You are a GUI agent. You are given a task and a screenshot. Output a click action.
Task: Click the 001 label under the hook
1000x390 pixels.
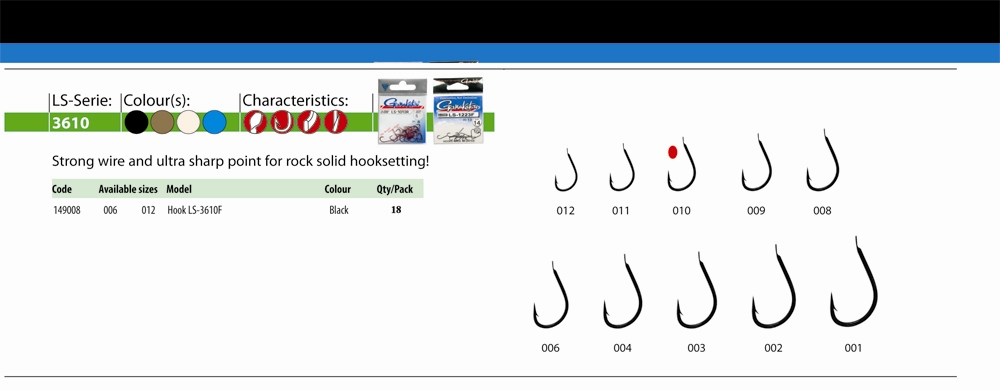click(853, 348)
